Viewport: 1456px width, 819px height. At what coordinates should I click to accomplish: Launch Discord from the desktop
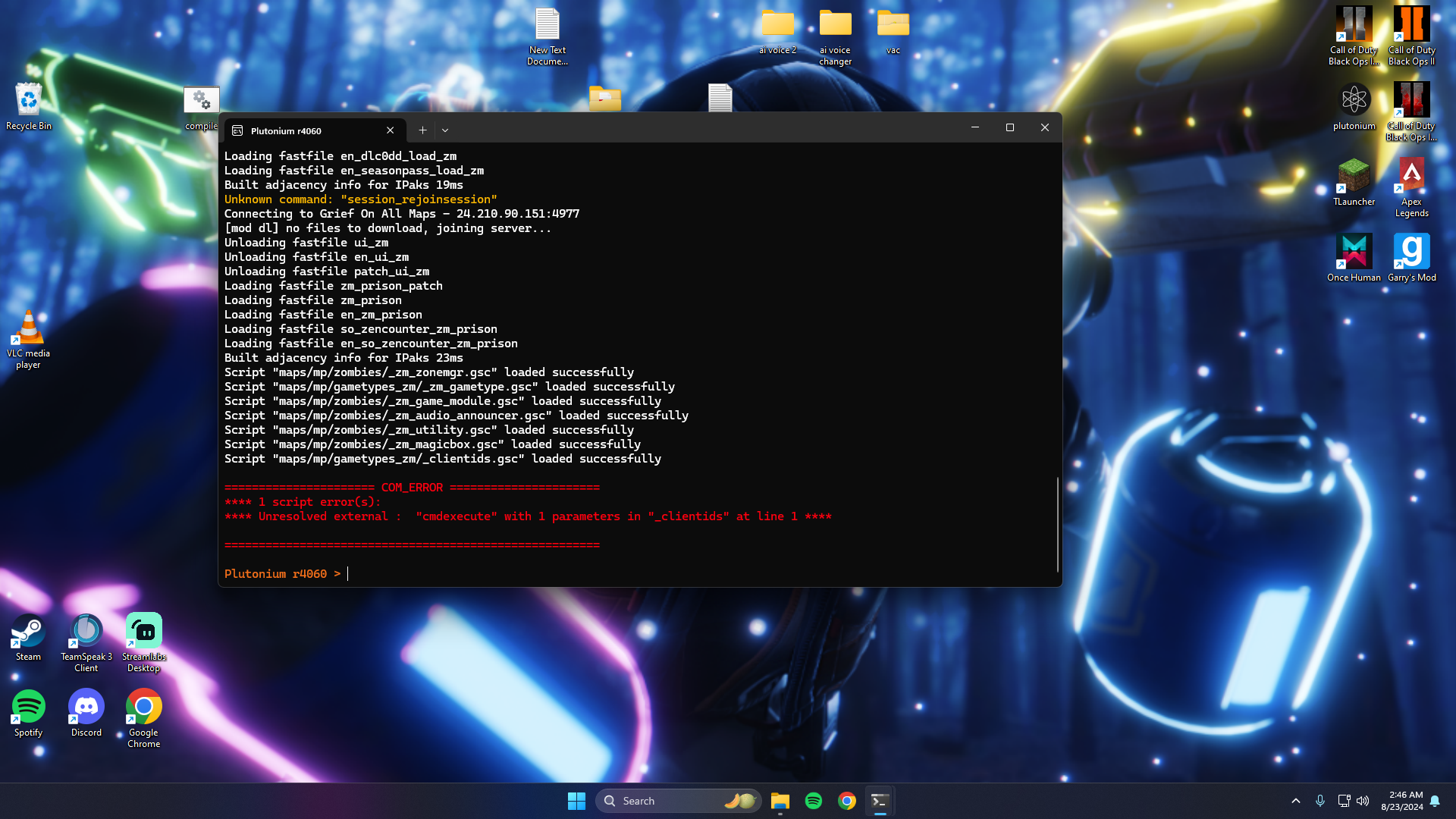[86, 713]
